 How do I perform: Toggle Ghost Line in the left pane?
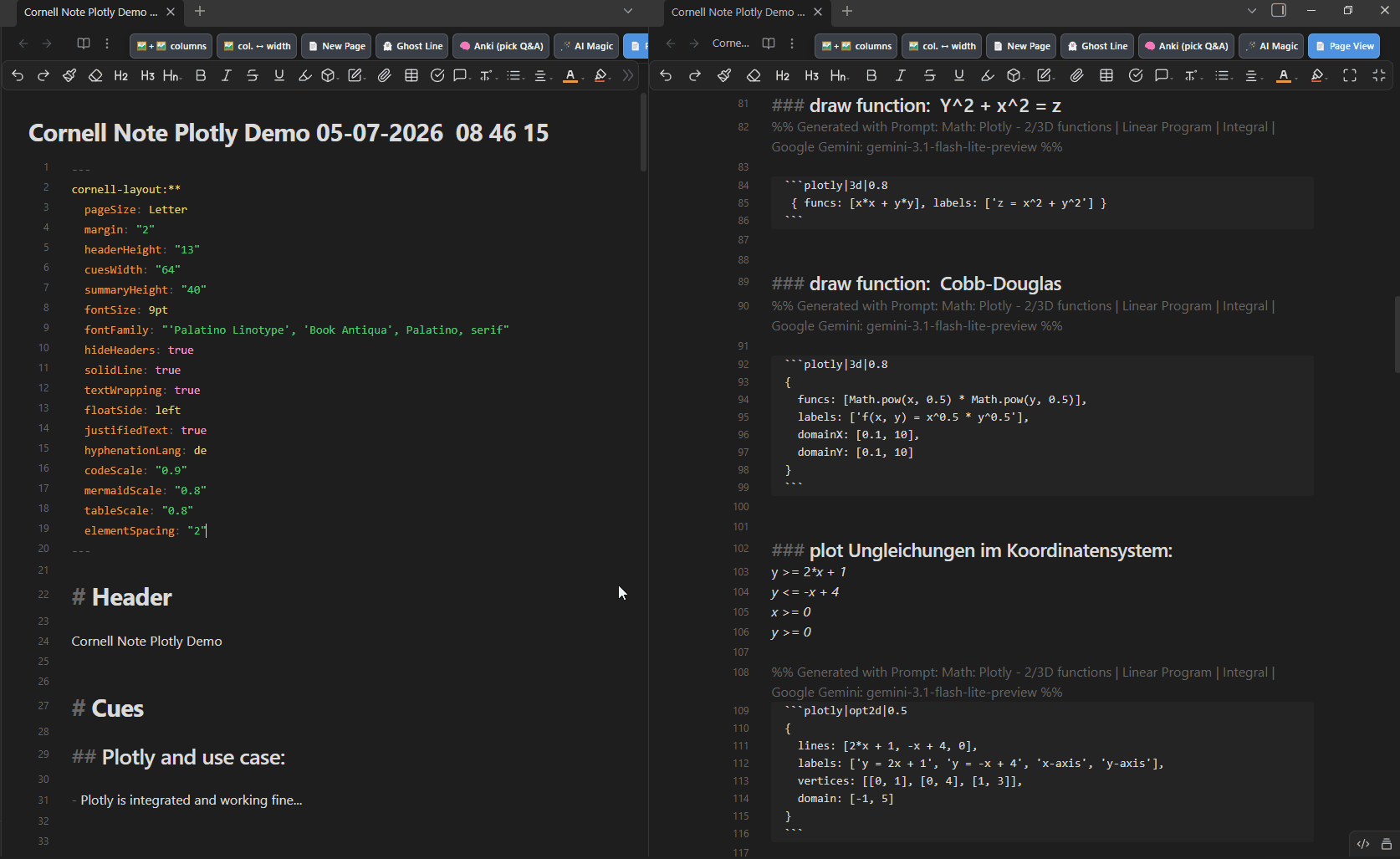(x=412, y=46)
